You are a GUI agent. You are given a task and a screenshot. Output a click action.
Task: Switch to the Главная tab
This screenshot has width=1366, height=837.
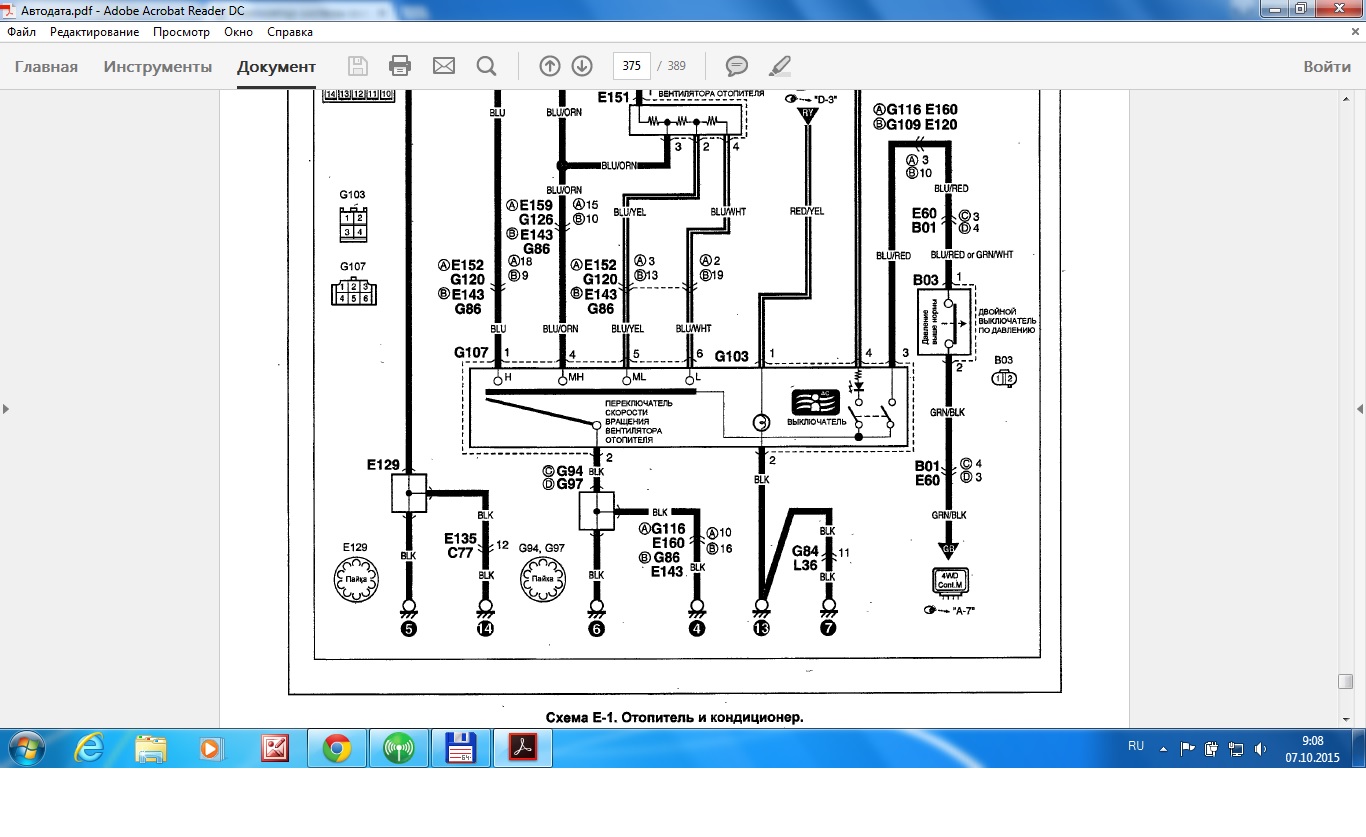[x=46, y=67]
